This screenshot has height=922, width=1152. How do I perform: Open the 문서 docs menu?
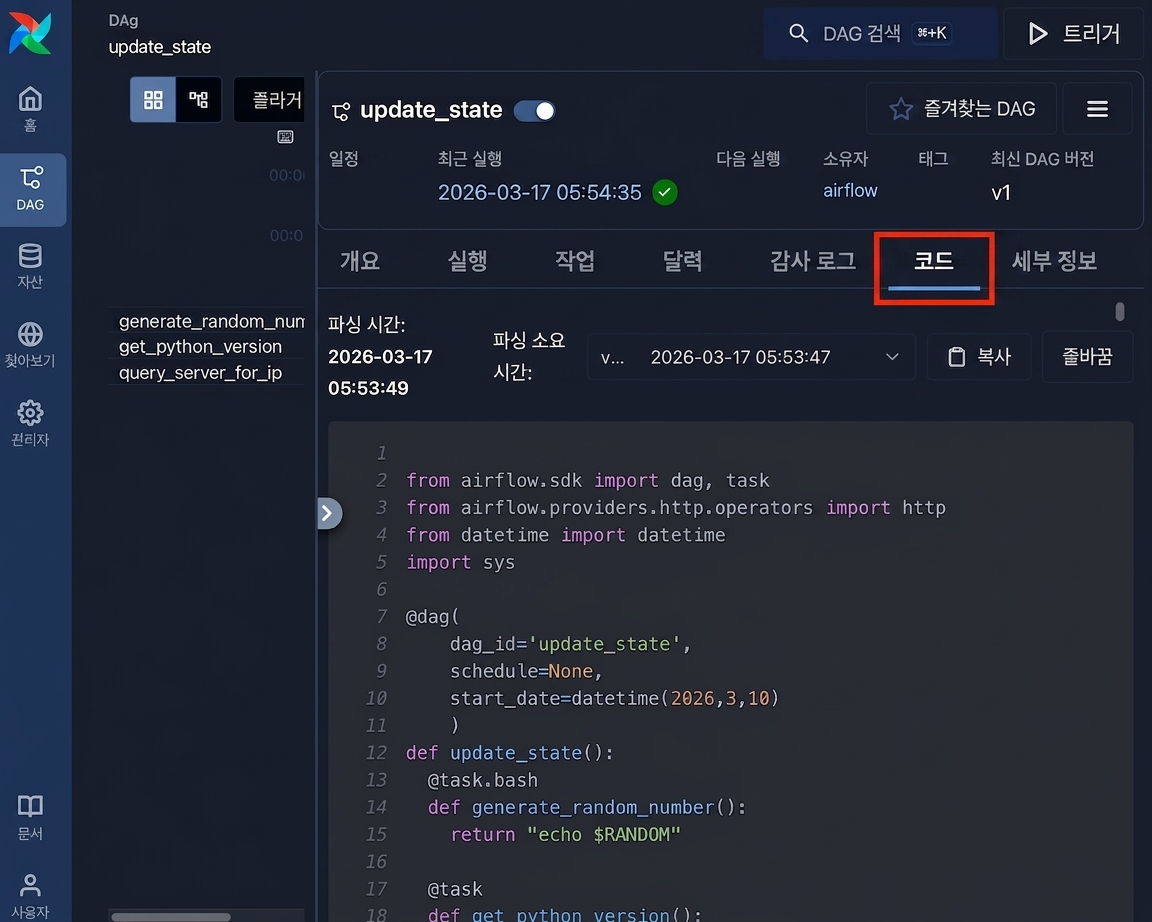click(x=30, y=818)
